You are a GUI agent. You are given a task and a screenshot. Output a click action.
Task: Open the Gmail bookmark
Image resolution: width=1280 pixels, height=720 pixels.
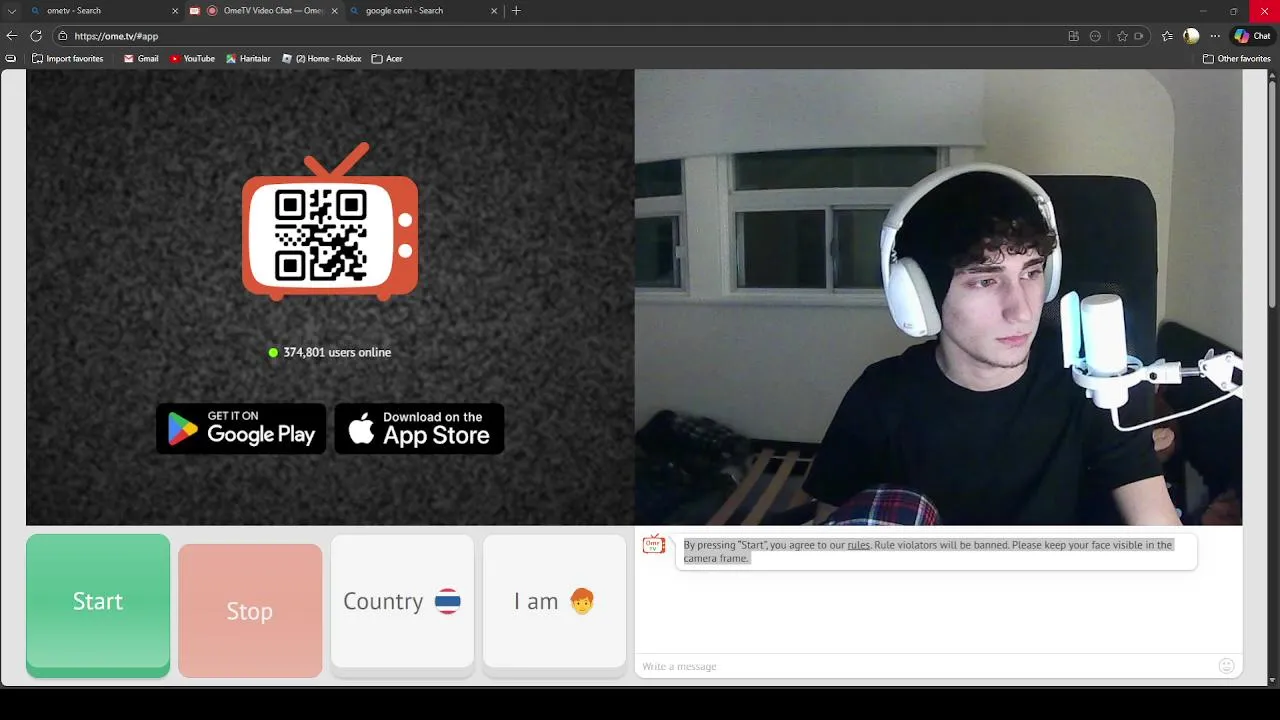[x=141, y=59]
